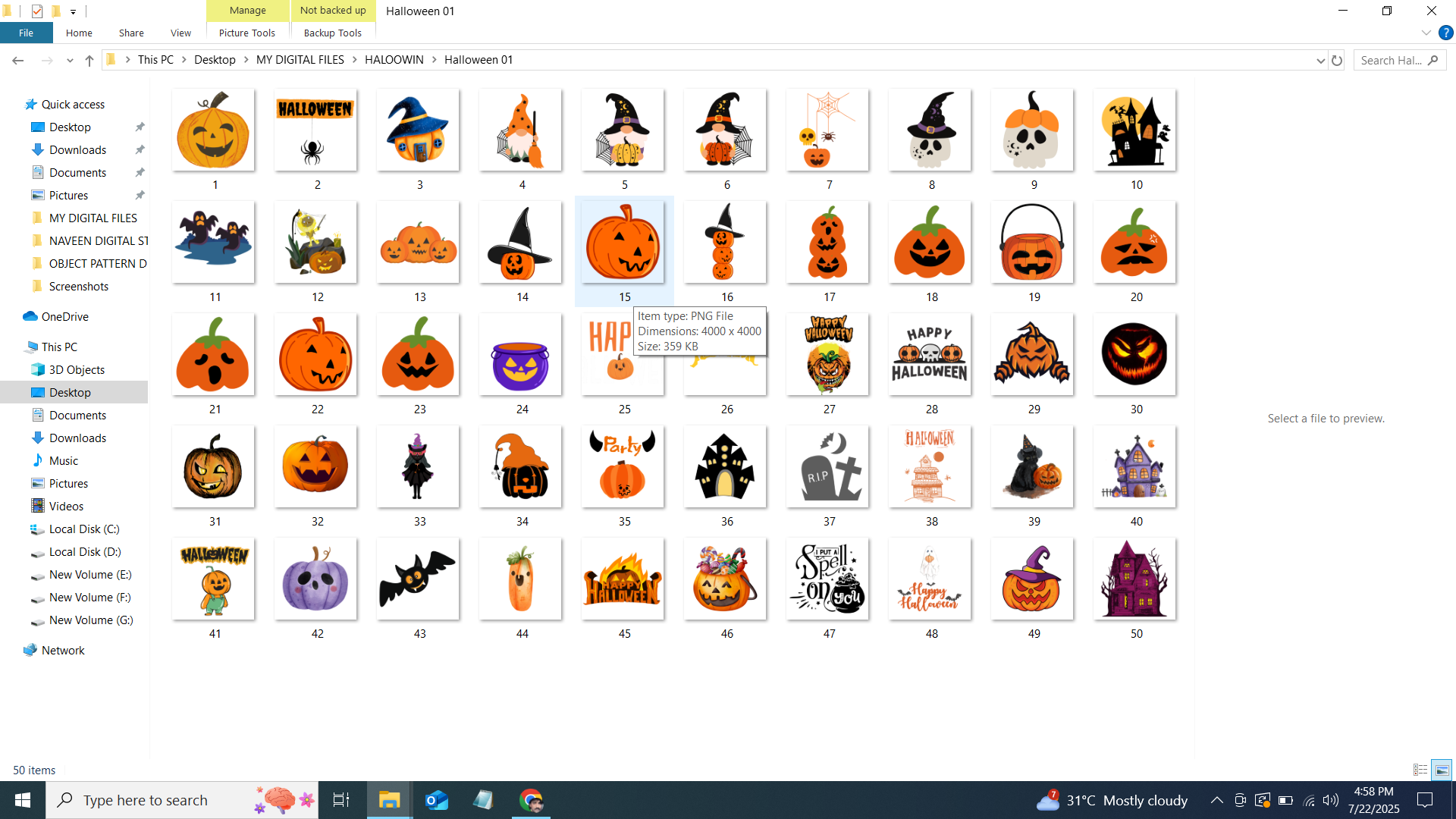1456x819 pixels.
Task: Click the volume speaker tray icon
Action: tap(1331, 800)
